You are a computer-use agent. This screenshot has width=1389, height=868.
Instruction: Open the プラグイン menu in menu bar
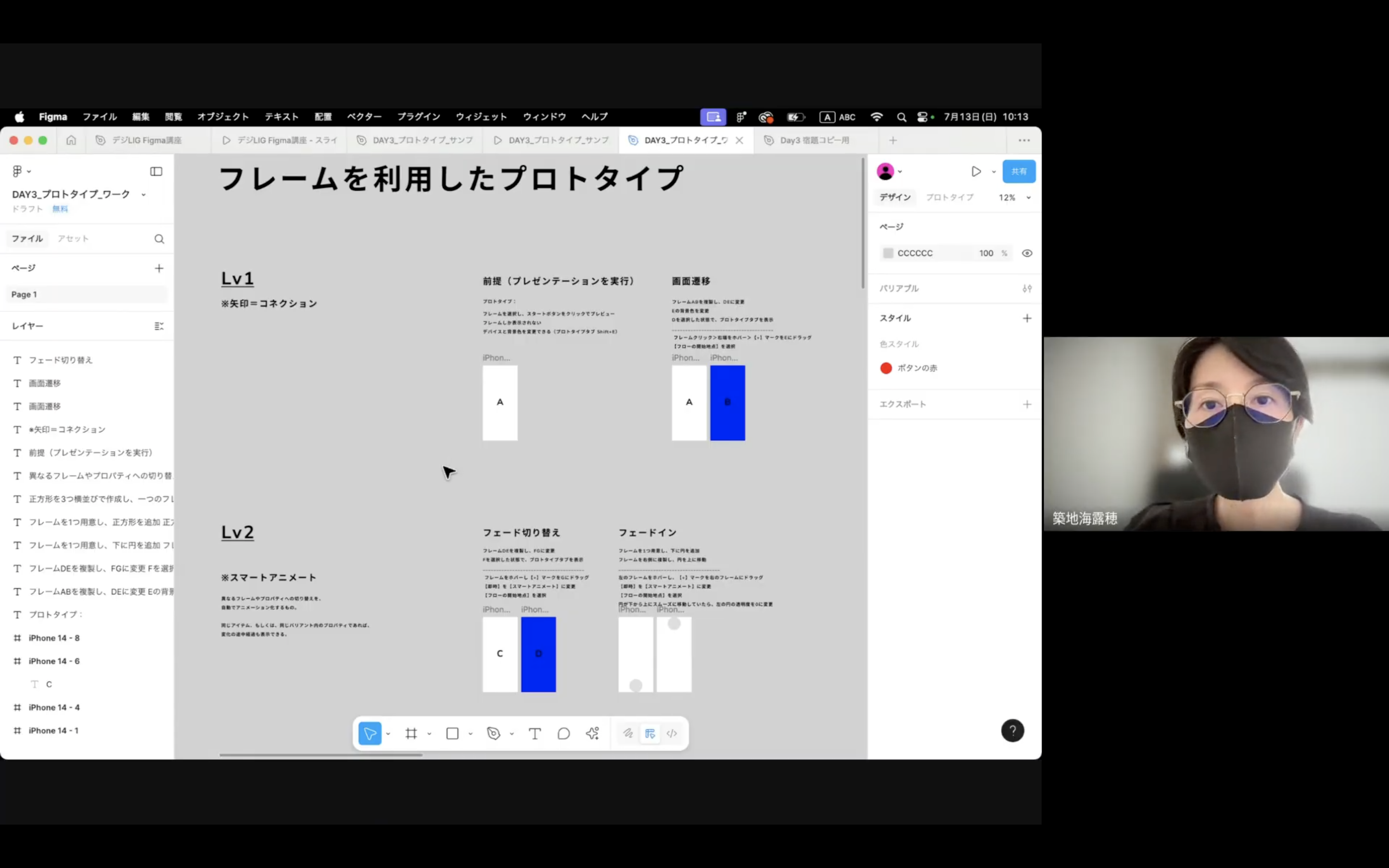click(x=419, y=117)
